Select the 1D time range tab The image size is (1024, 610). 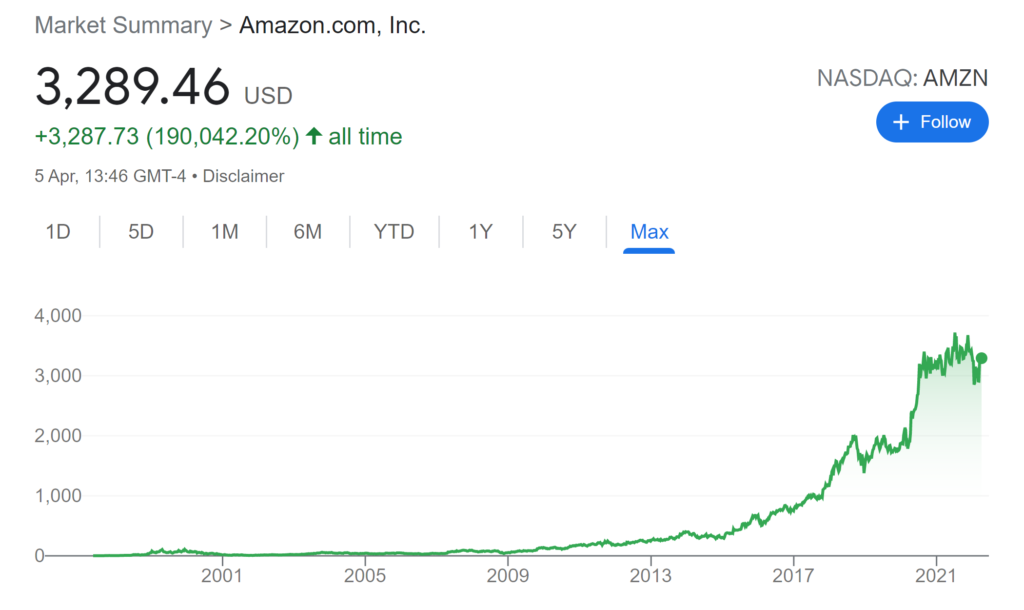pos(58,232)
